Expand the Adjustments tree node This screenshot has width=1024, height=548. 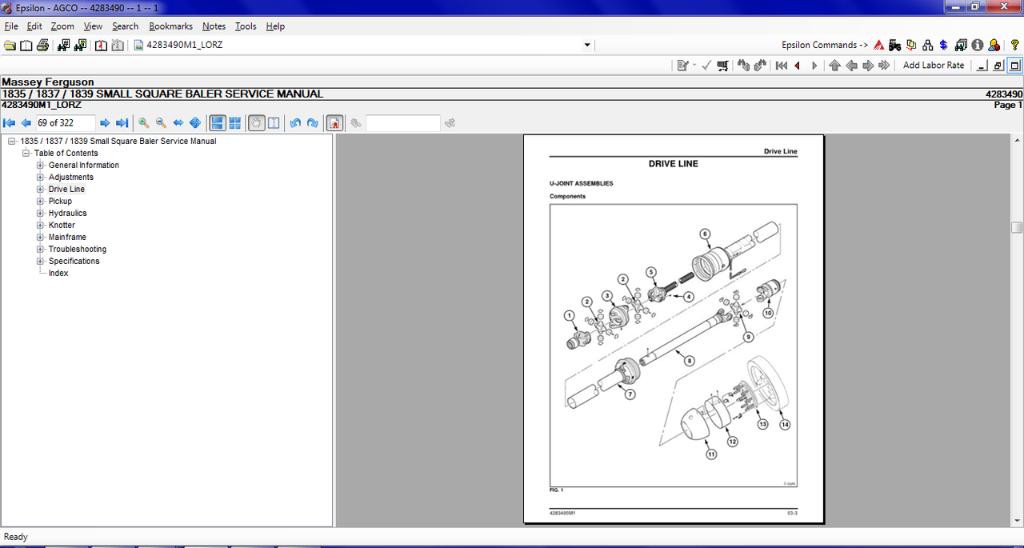tap(40, 177)
